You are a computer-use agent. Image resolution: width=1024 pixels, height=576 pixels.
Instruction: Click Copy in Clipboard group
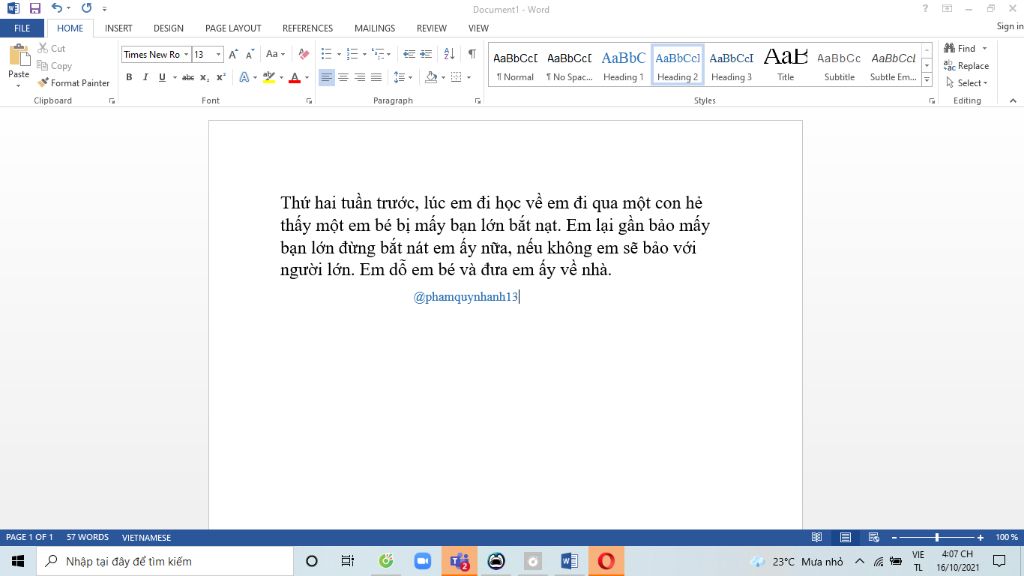[54, 65]
